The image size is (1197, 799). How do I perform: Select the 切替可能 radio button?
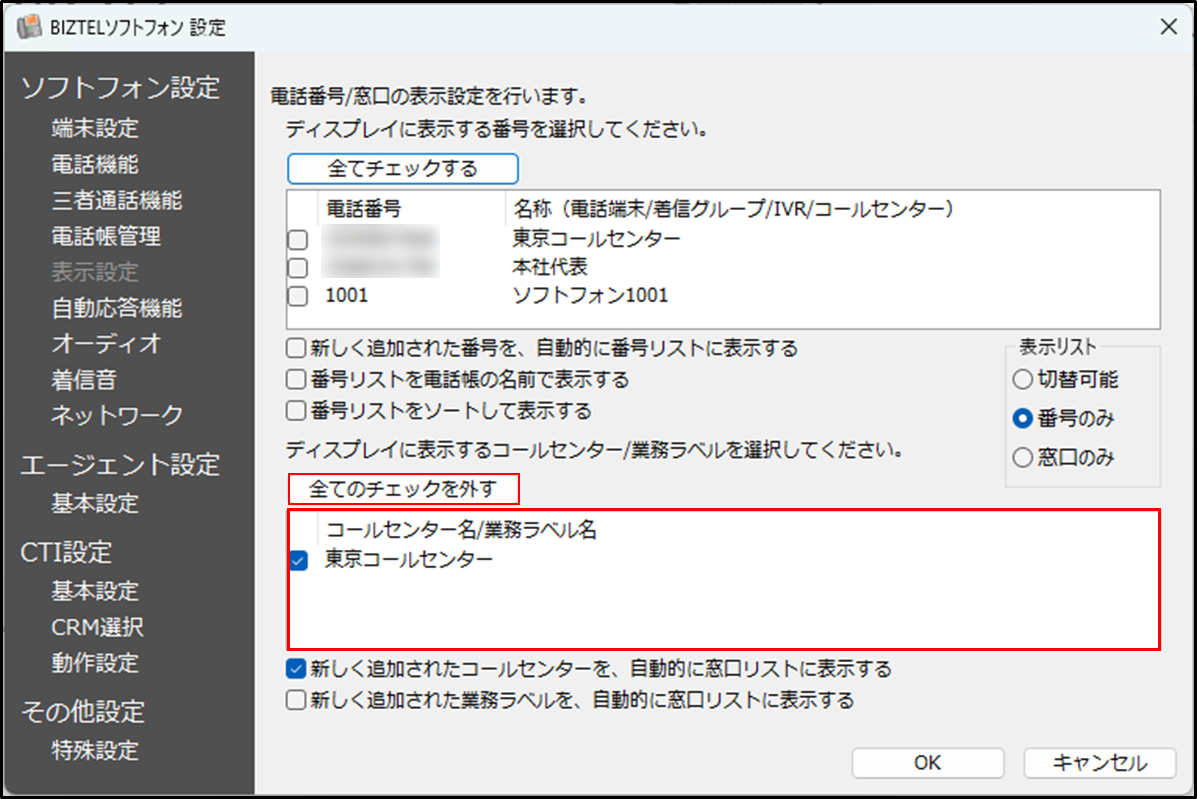(1021, 379)
